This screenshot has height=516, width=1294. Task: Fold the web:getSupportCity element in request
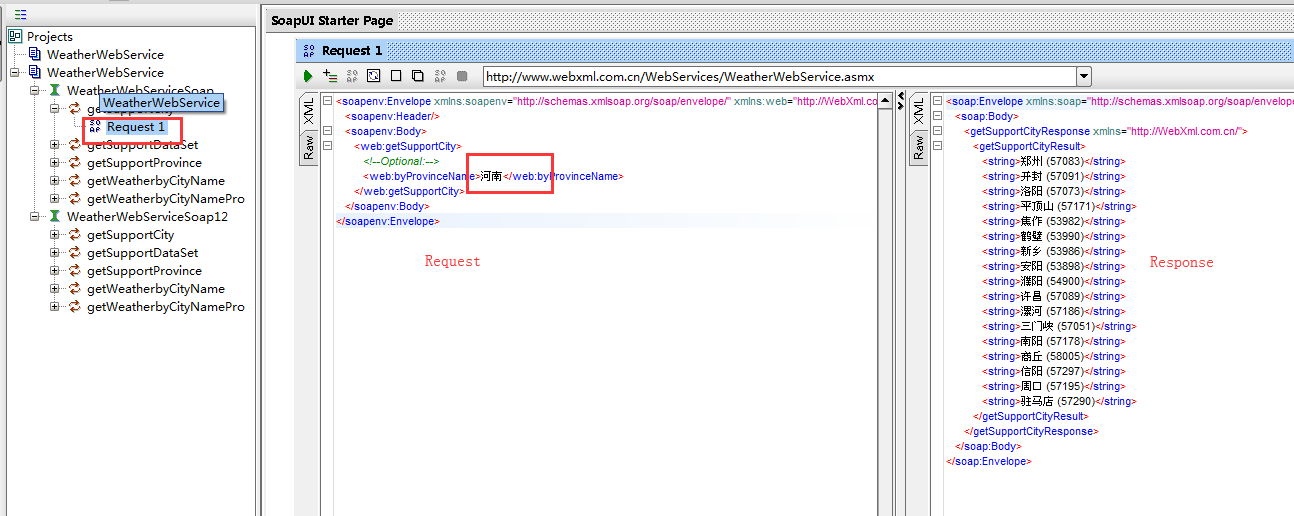[327, 146]
